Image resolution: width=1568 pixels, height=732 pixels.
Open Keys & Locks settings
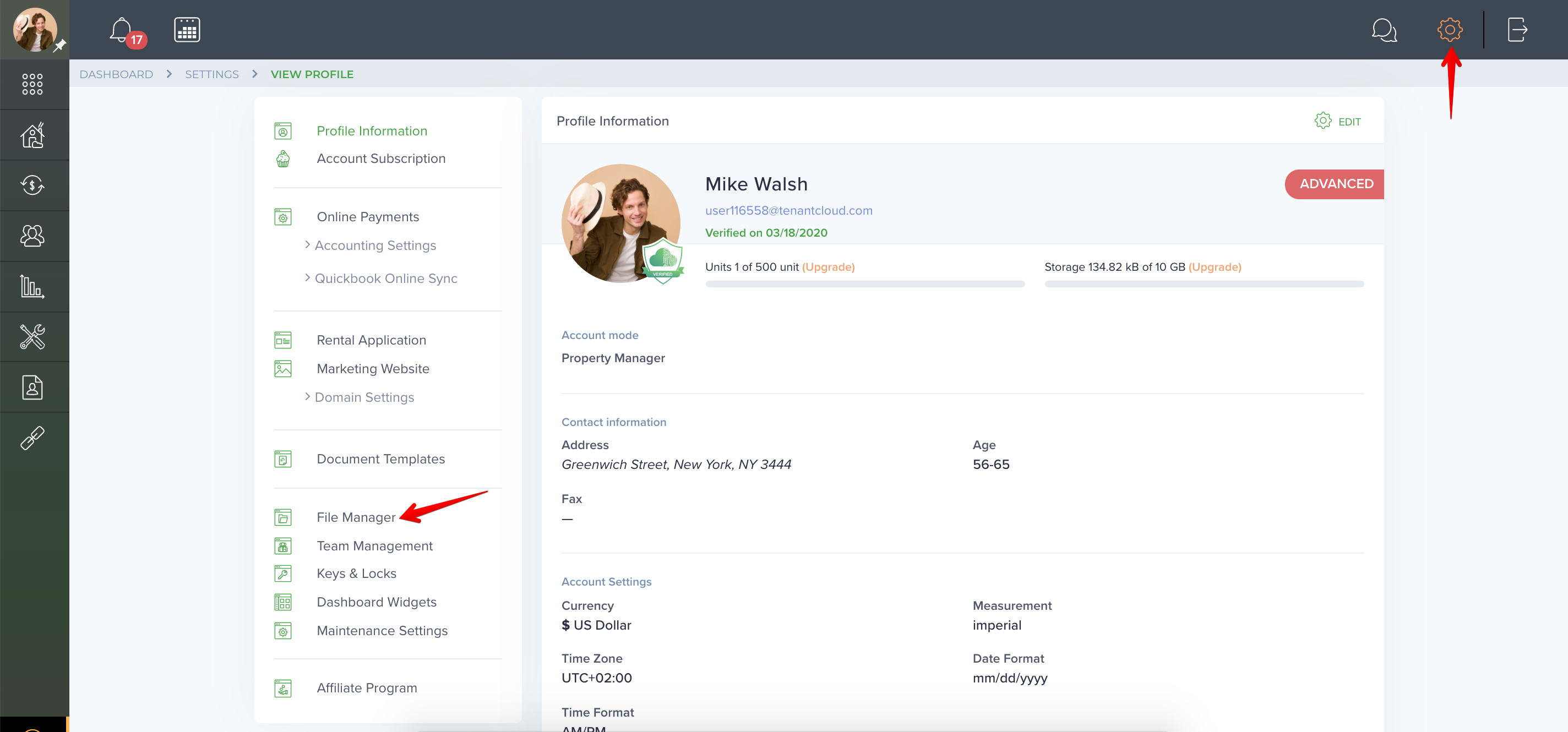[x=356, y=573]
